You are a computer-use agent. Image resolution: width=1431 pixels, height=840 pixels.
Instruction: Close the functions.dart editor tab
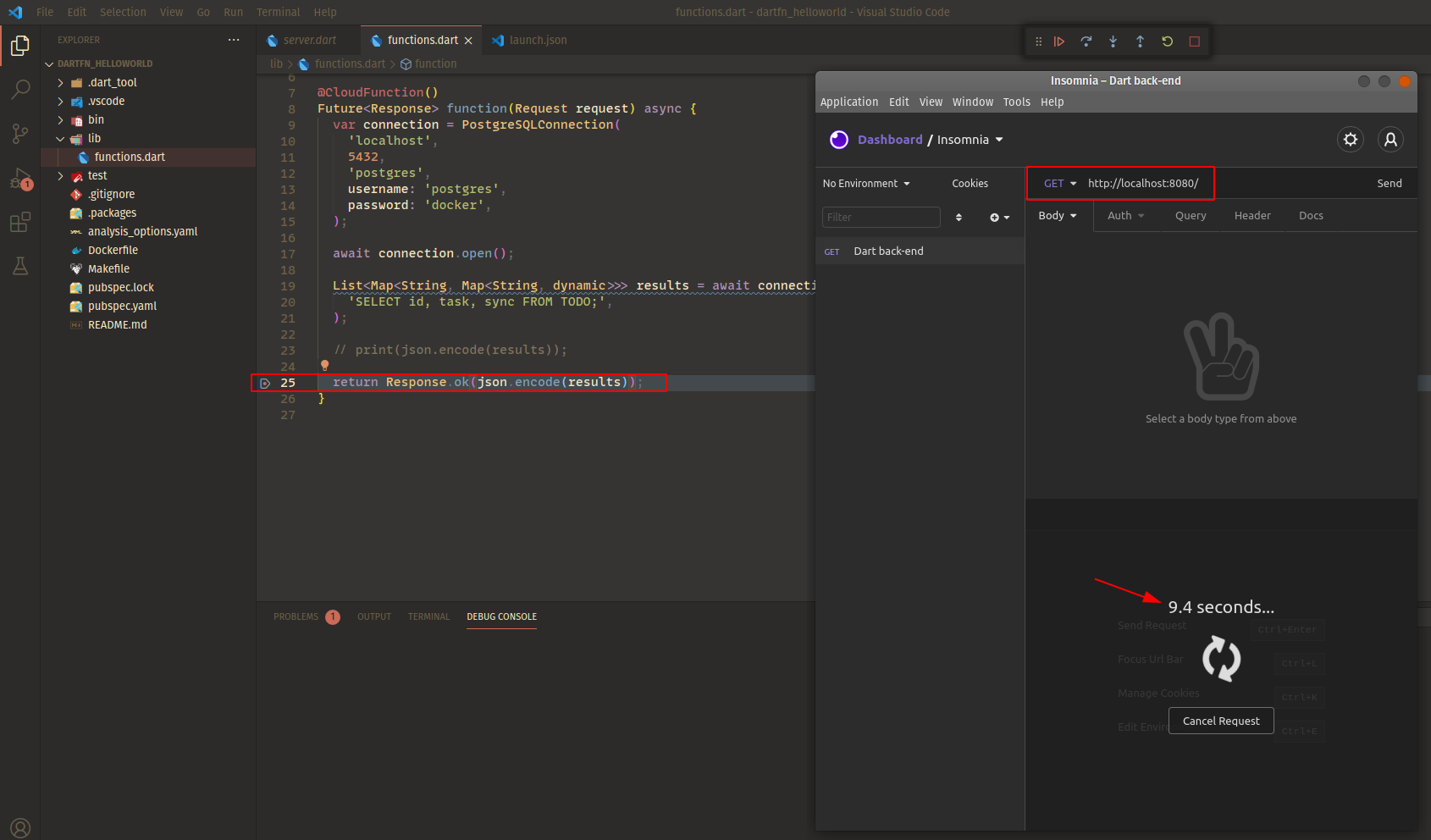pyautogui.click(x=468, y=41)
